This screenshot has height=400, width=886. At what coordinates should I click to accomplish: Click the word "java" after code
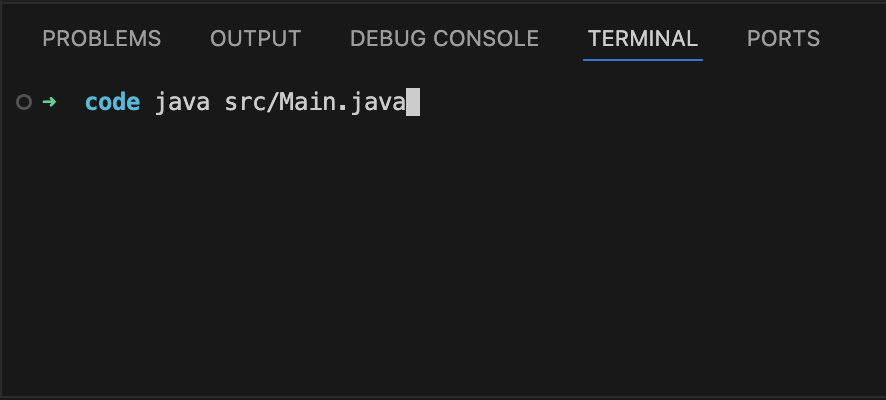click(182, 103)
